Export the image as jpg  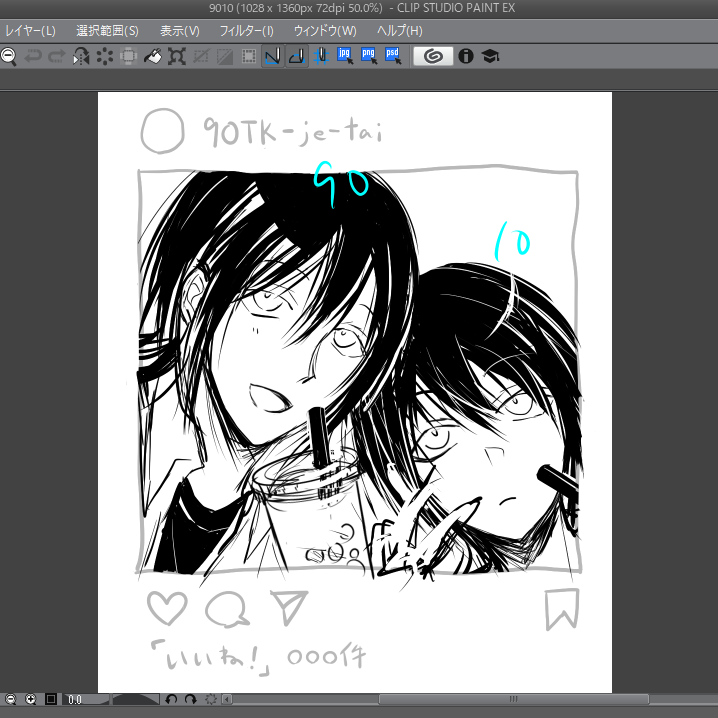click(345, 56)
